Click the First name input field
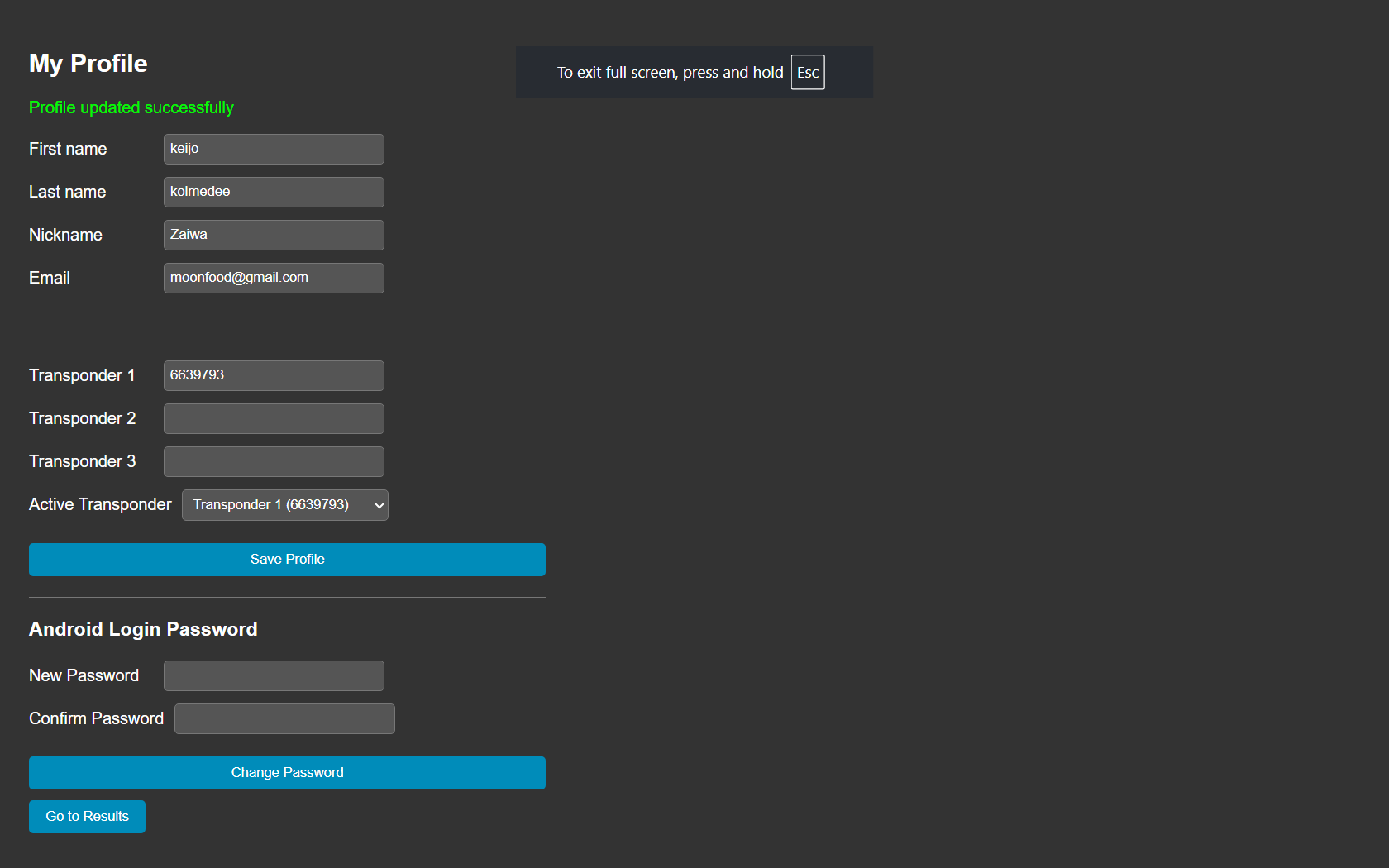This screenshot has width=1389, height=868. pos(274,149)
